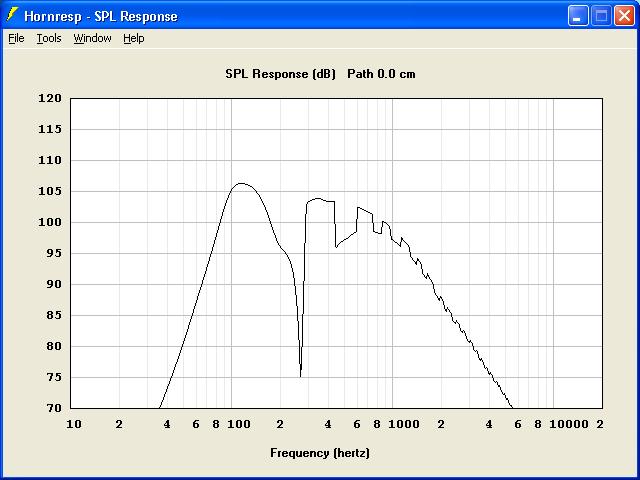
Task: Click the 10000 Hz frequency label
Action: pos(569,424)
